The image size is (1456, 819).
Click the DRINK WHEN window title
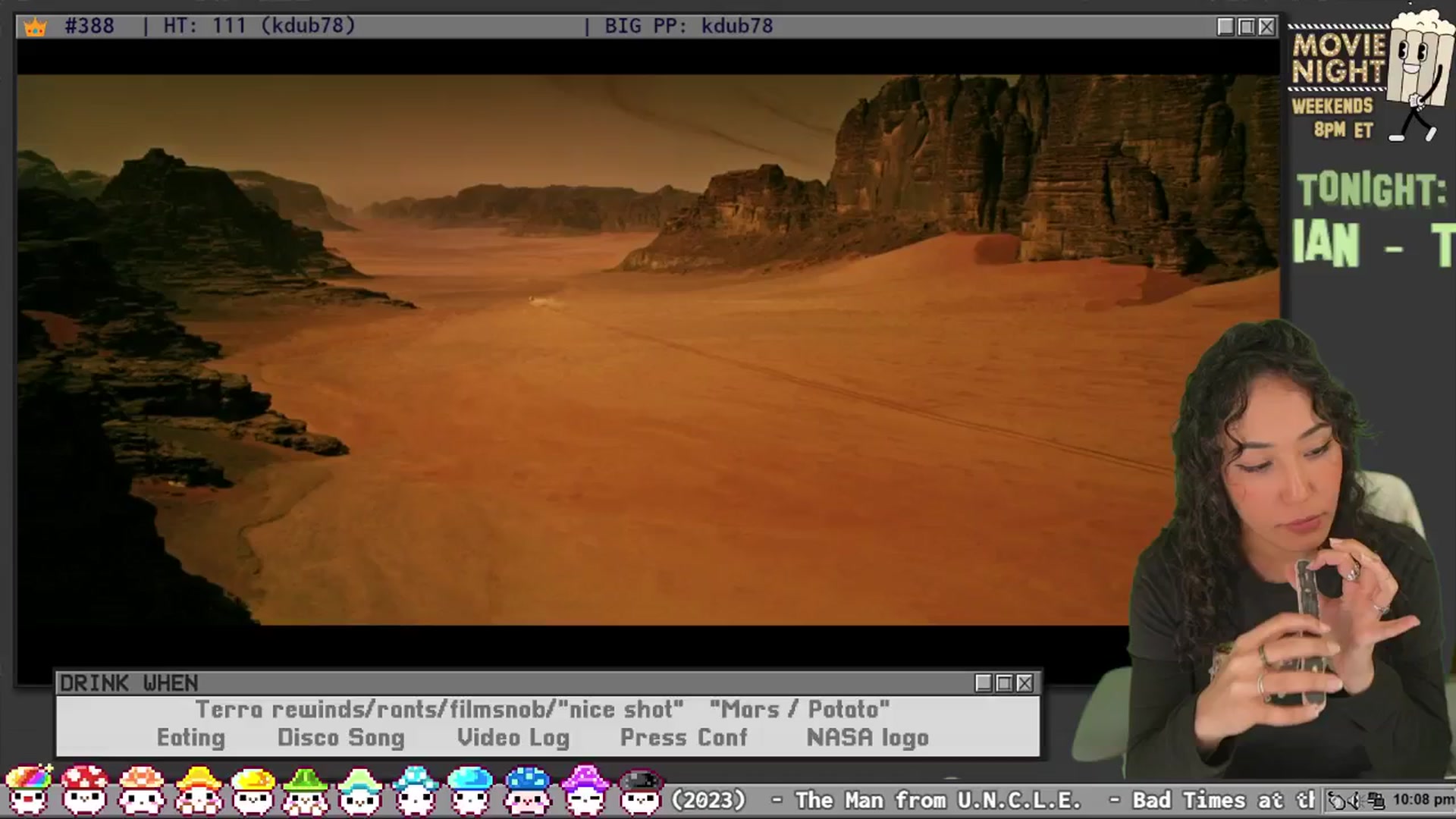pos(129,683)
